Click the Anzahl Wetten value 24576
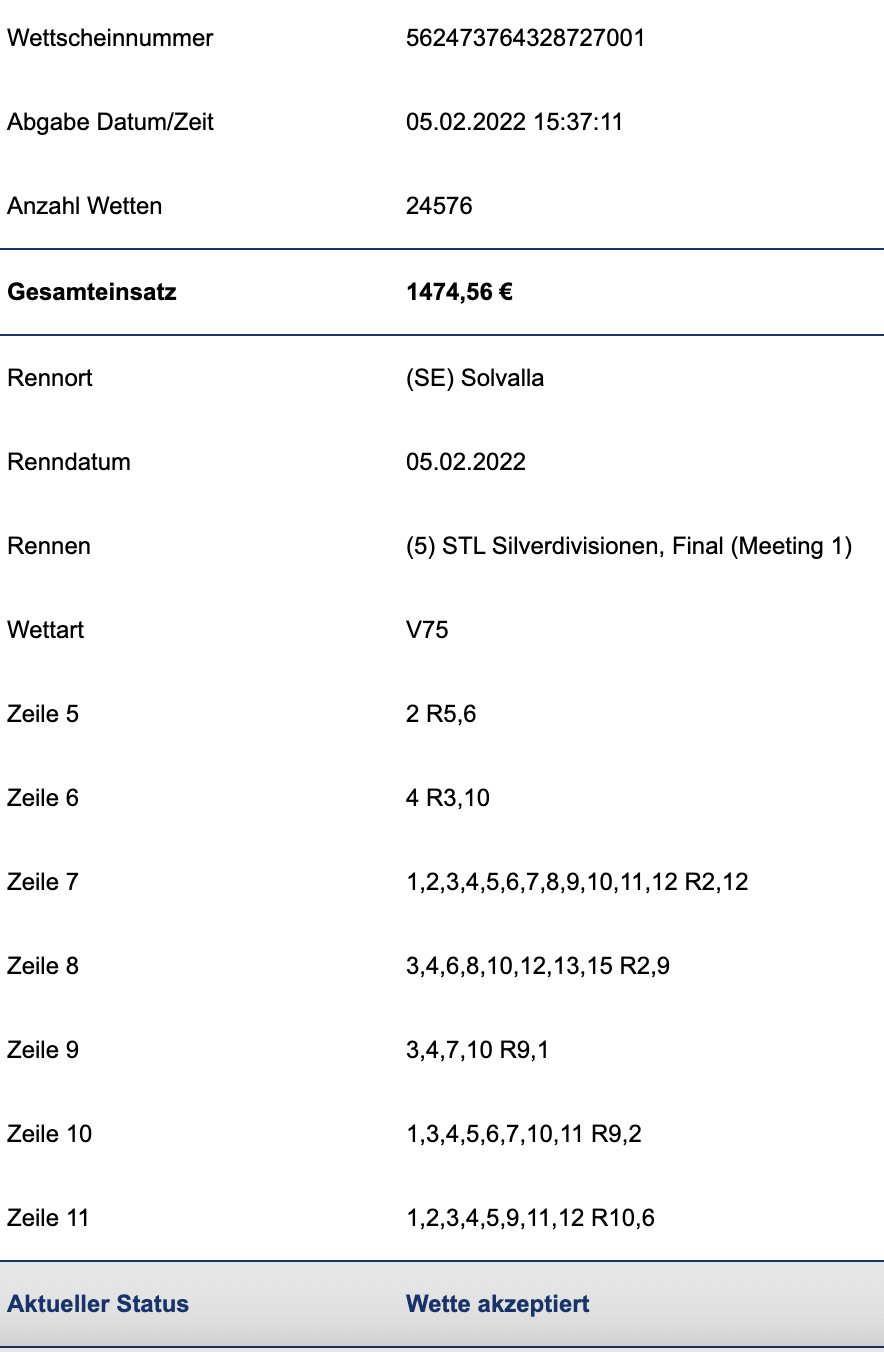The height and width of the screenshot is (1352, 884). pos(439,206)
